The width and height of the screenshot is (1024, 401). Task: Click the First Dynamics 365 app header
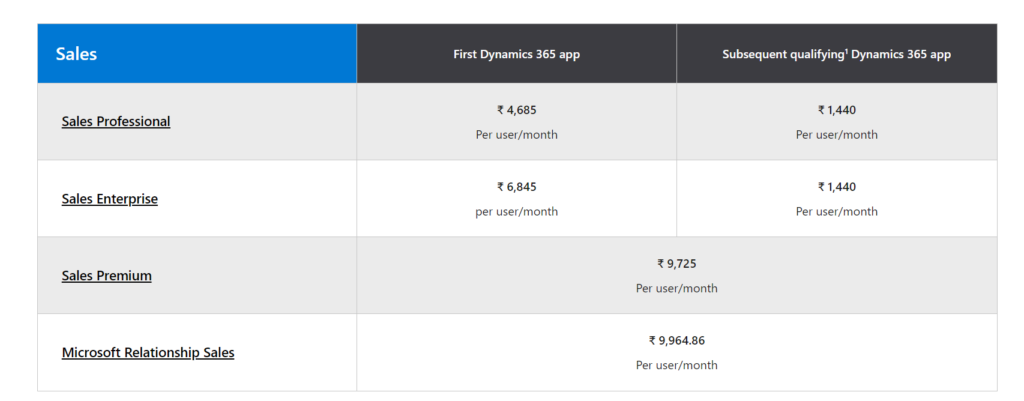(x=516, y=54)
